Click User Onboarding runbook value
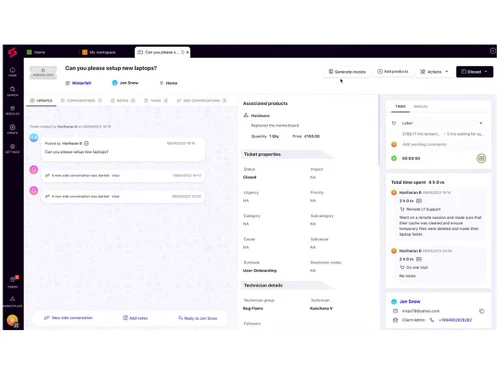This screenshot has width=500, height=375. click(x=260, y=271)
